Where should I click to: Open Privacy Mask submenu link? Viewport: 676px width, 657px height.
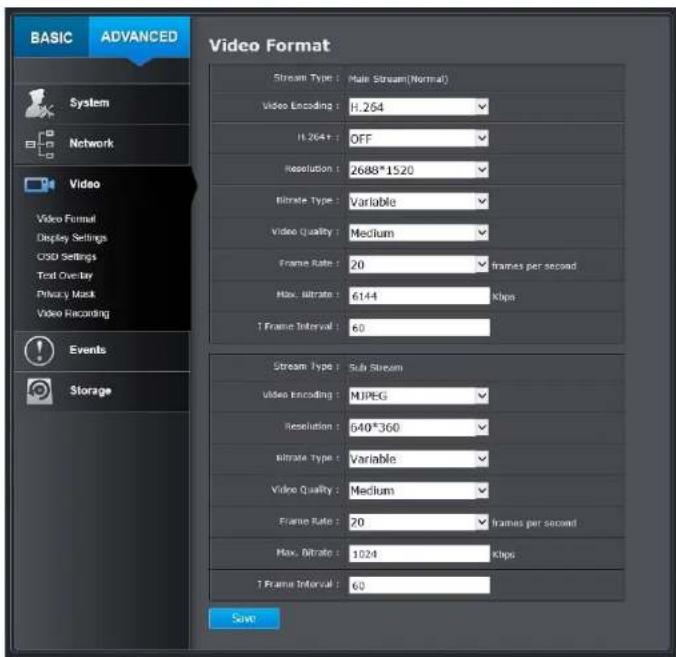(x=66, y=294)
